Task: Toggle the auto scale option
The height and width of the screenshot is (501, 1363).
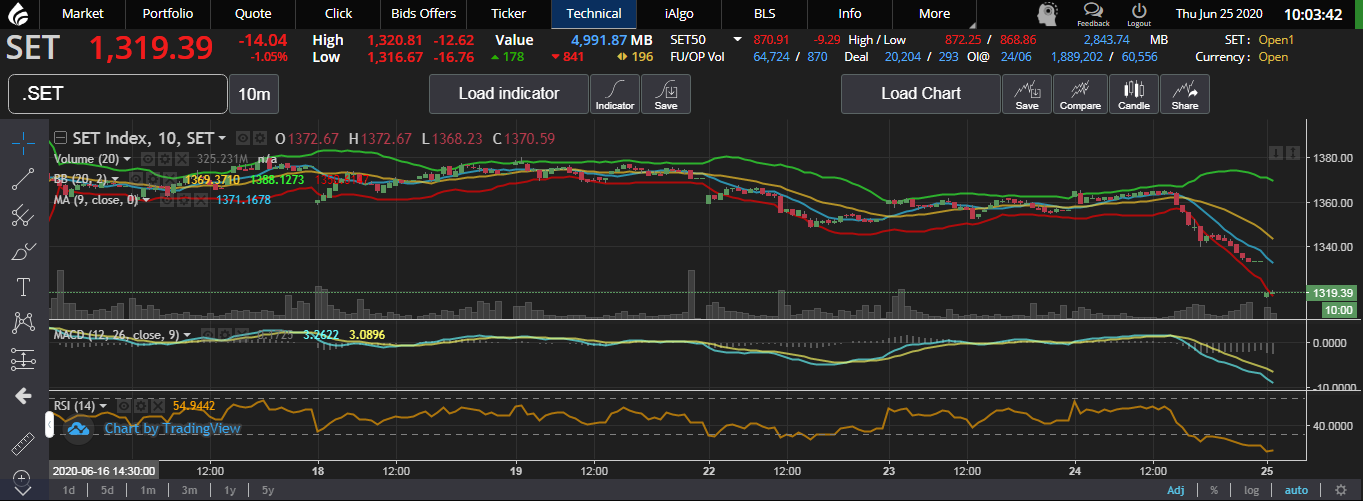Action: point(1295,490)
